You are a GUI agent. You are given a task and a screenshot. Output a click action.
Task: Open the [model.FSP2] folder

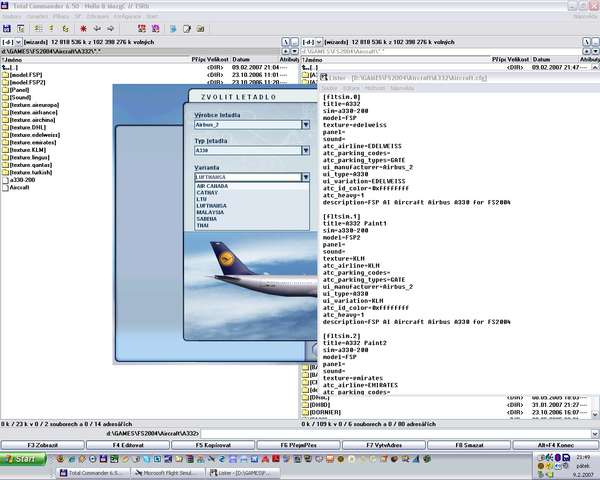tap(27, 82)
